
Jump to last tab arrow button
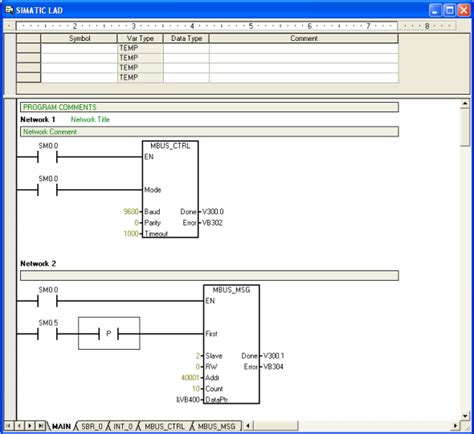(40, 426)
